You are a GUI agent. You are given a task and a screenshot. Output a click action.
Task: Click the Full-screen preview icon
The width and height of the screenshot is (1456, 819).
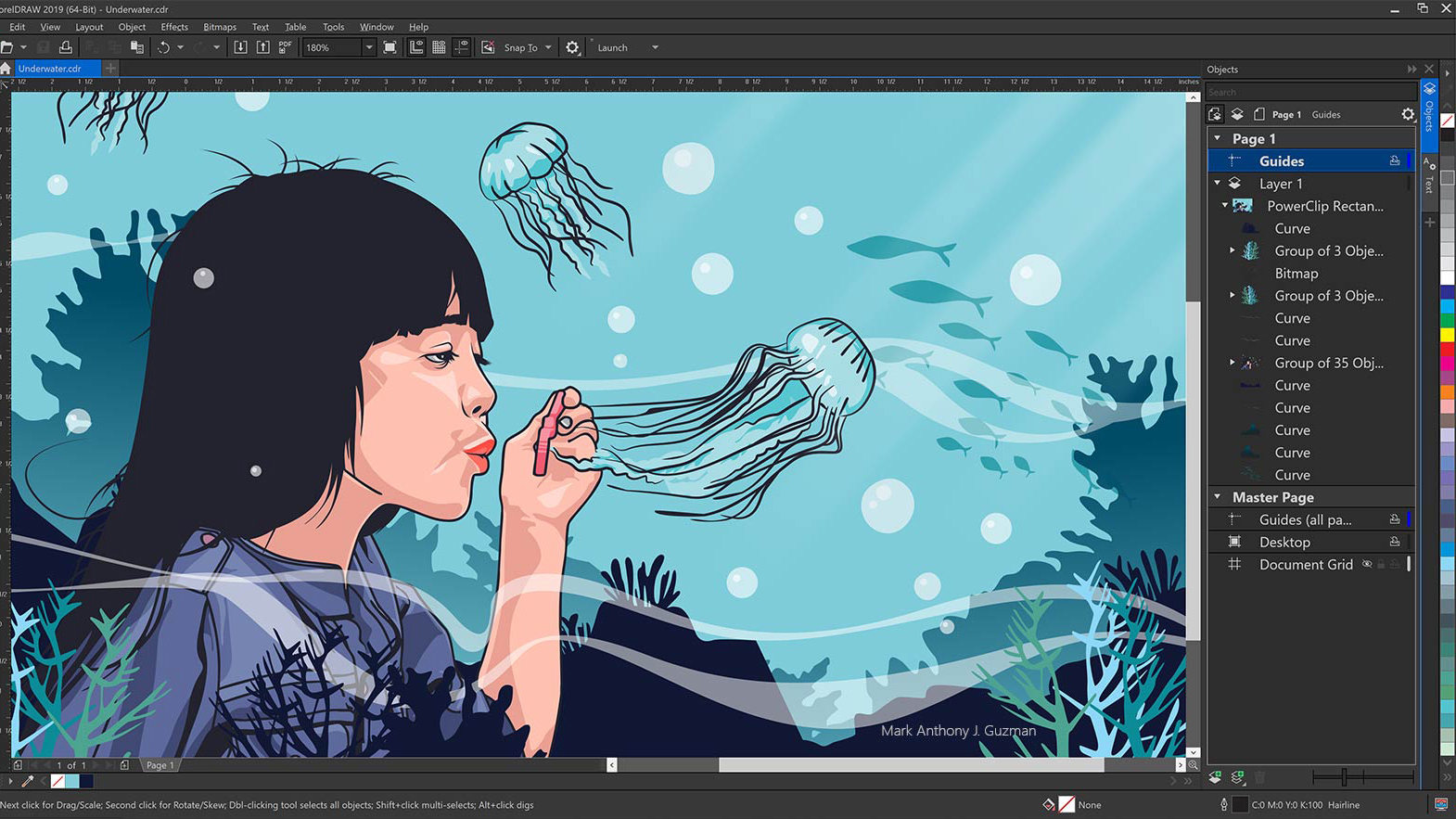click(390, 47)
